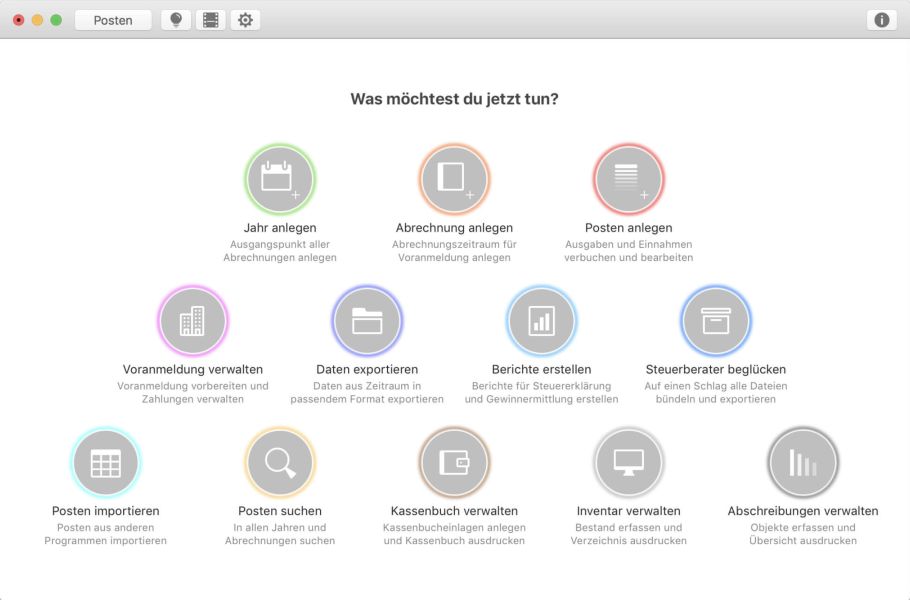Open the Posten importieren table icon
This screenshot has width=910, height=600.
106,462
